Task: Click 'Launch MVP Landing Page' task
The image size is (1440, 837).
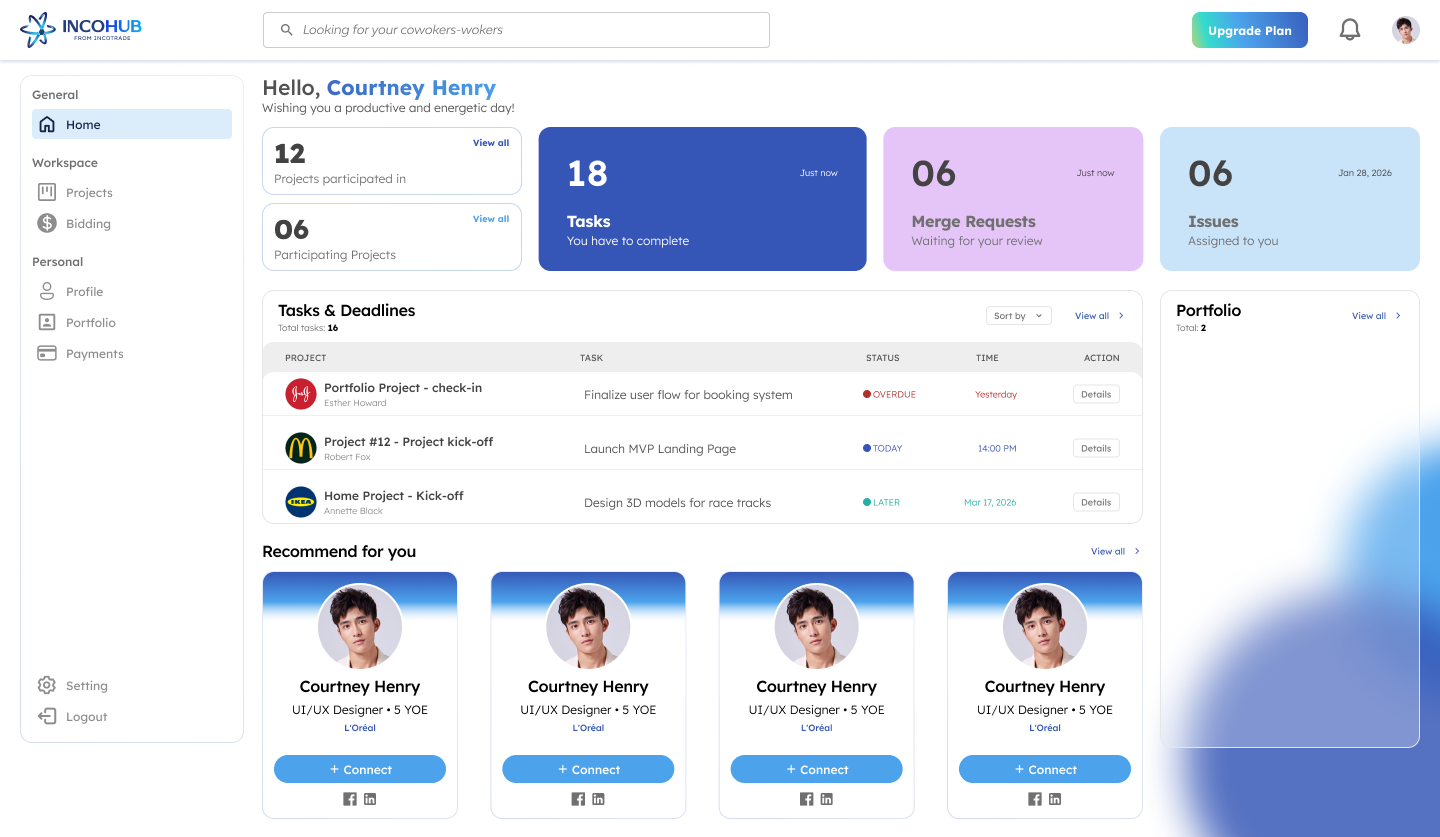Action: 660,449
